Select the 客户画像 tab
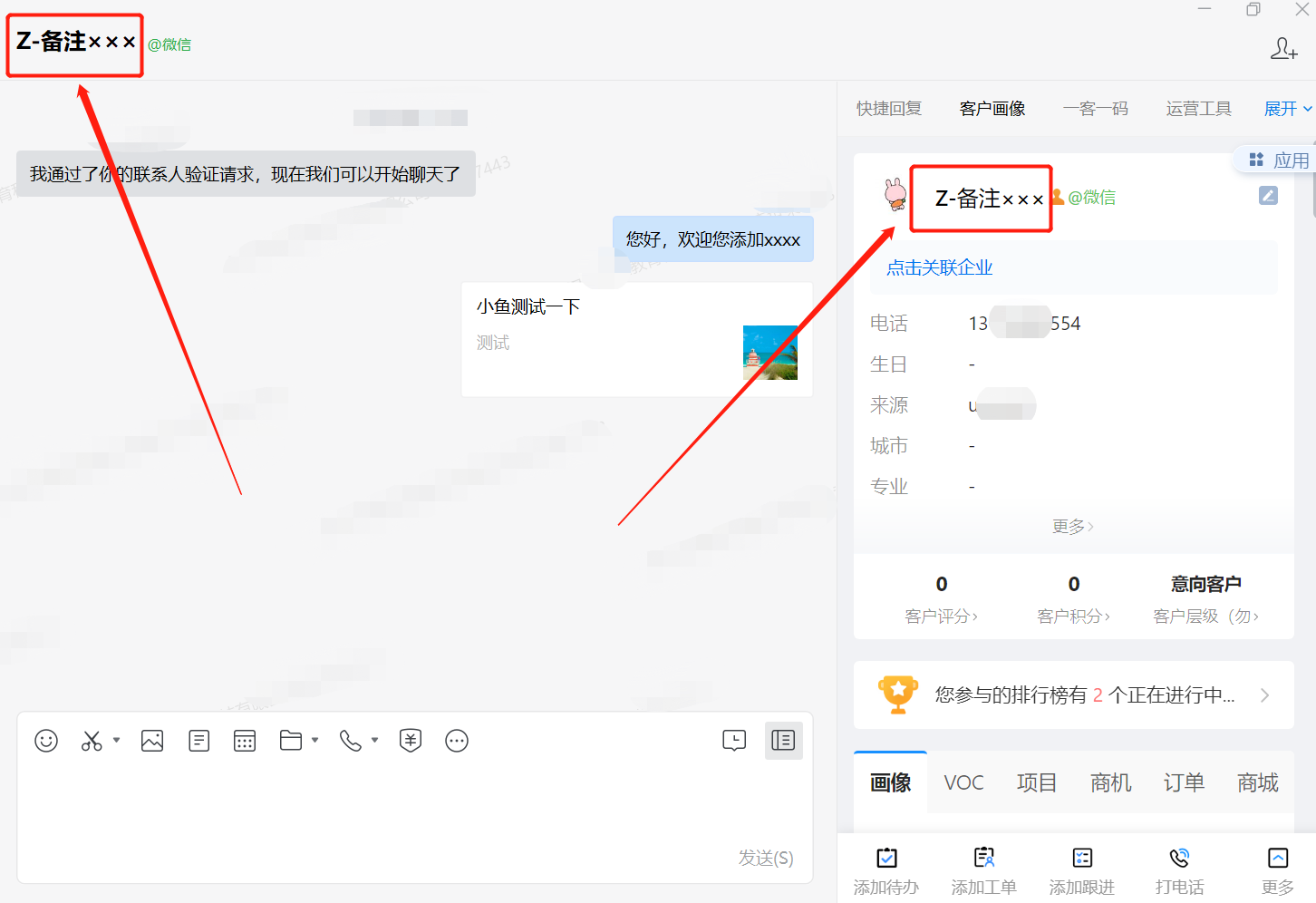This screenshot has width=1316, height=903. click(992, 108)
